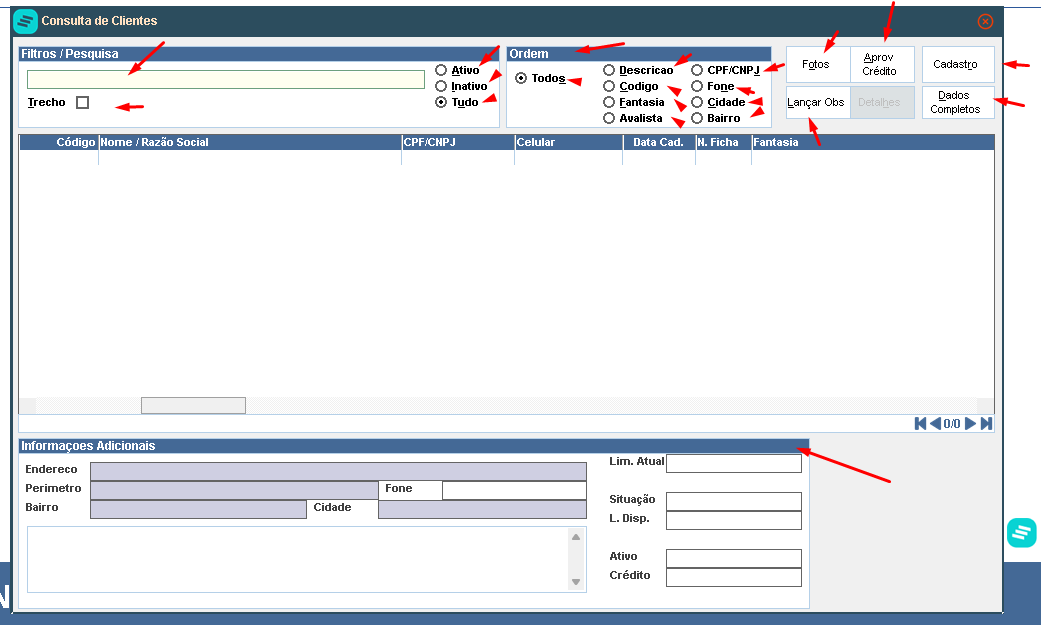Order results by Fantasia
The width and height of the screenshot is (1041, 625).
pyautogui.click(x=609, y=102)
